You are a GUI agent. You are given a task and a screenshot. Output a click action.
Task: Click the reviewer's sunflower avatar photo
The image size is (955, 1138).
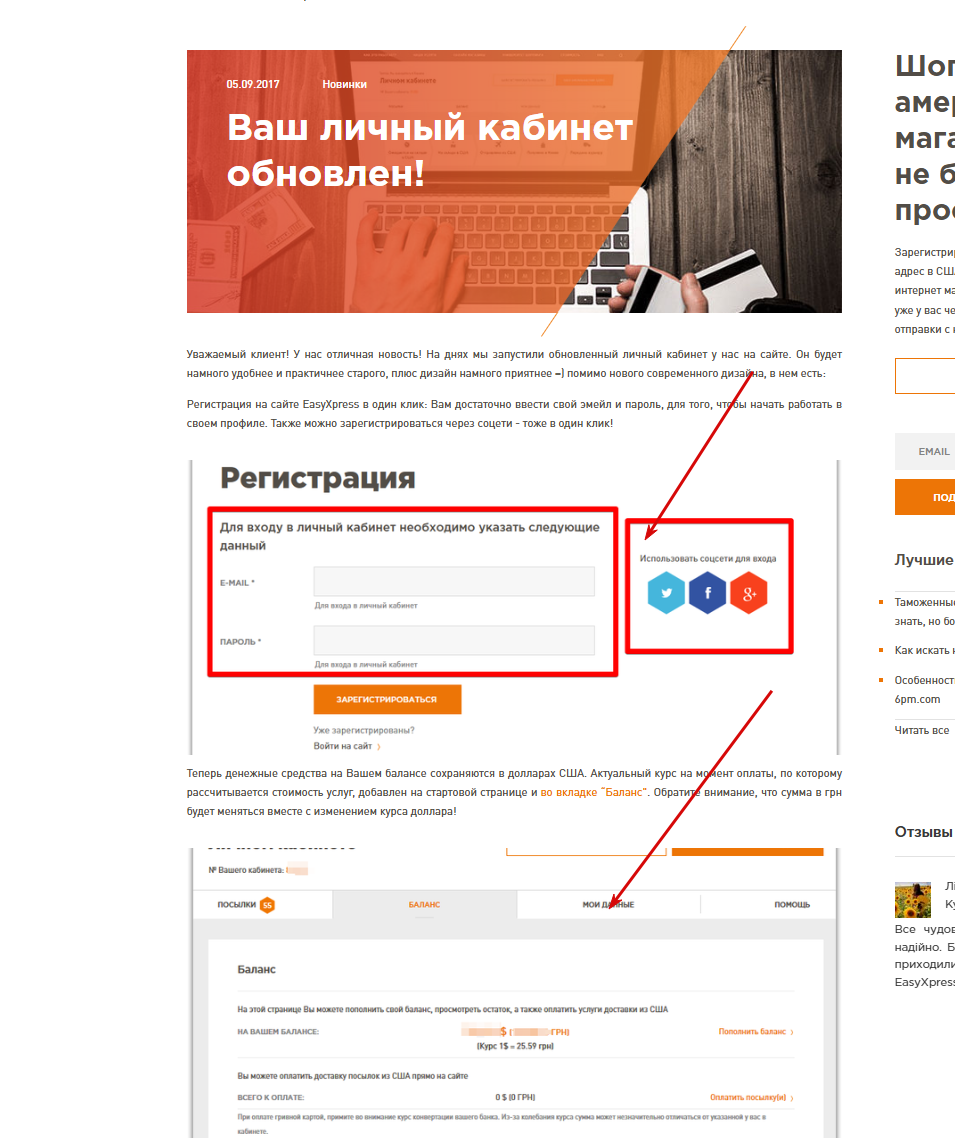pyautogui.click(x=913, y=900)
